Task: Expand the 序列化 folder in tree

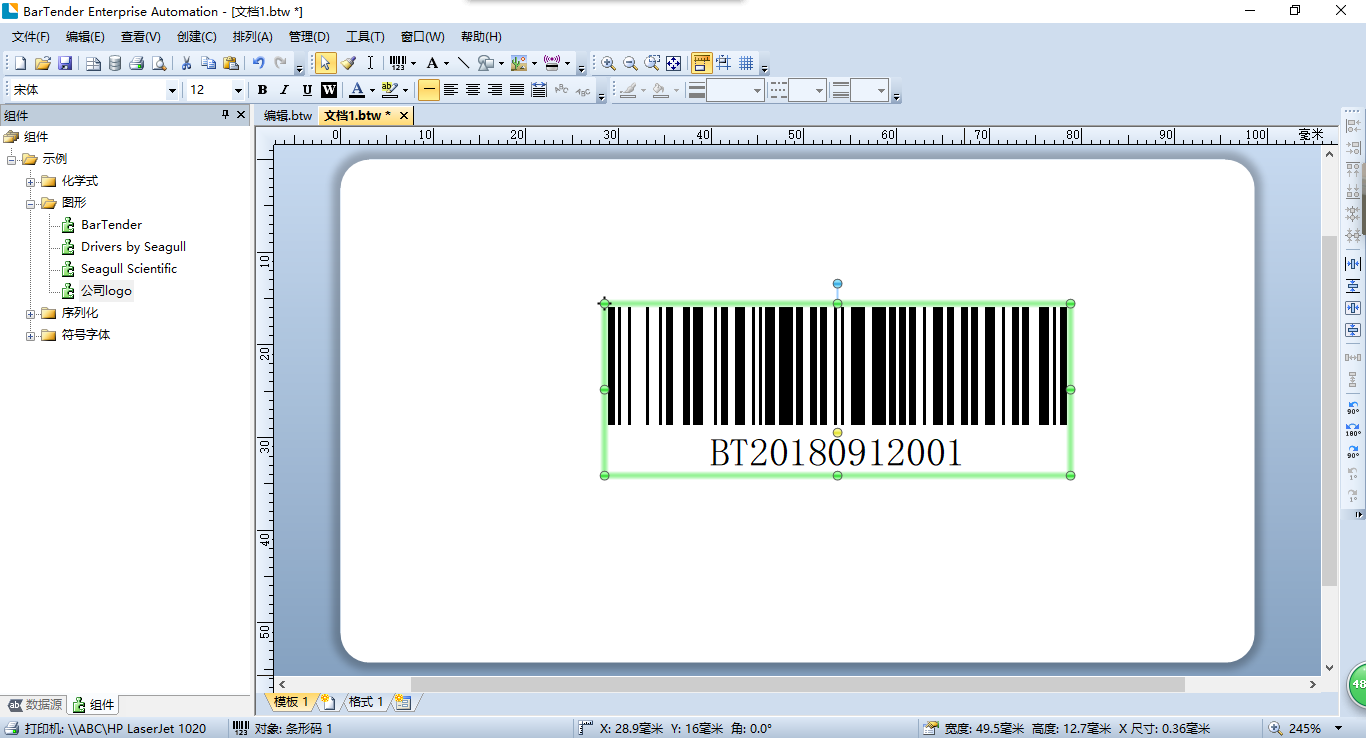Action: [31, 313]
